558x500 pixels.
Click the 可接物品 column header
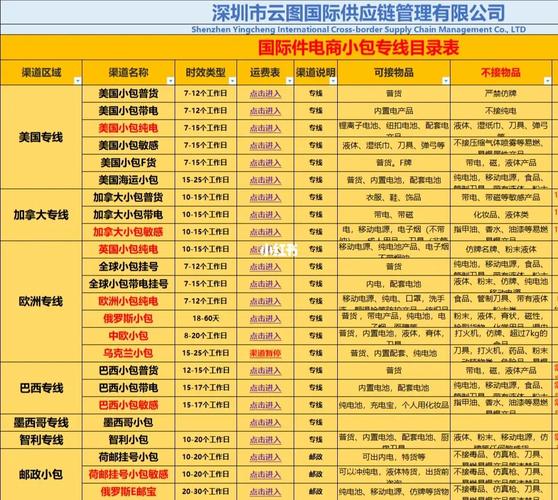click(394, 73)
